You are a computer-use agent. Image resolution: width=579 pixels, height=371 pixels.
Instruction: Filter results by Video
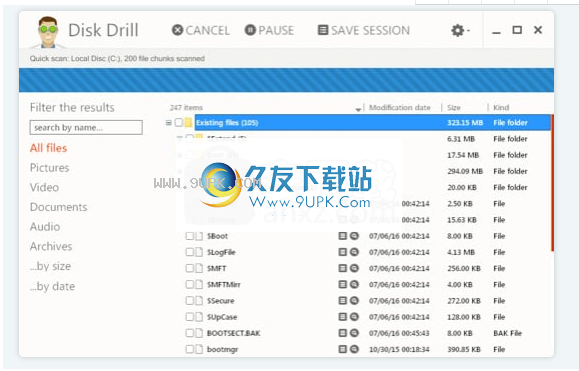click(44, 187)
